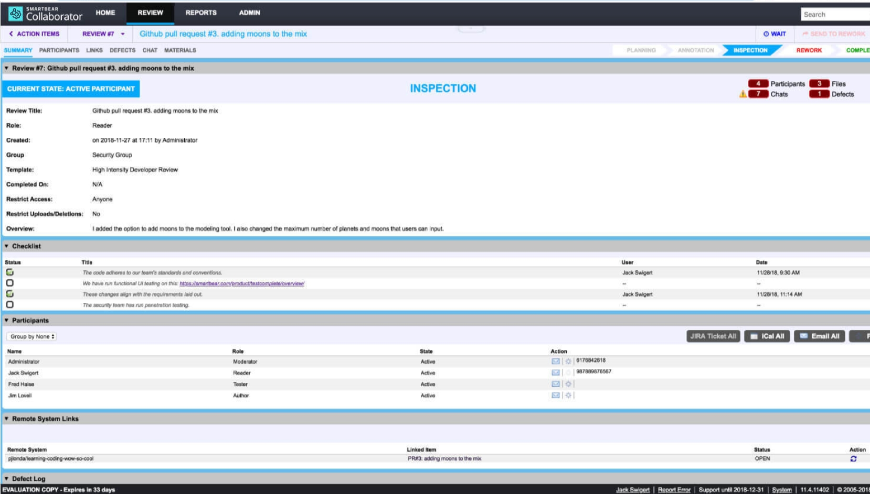Toggle the code standards checklist item
This screenshot has height=494, width=870.
coord(10,272)
